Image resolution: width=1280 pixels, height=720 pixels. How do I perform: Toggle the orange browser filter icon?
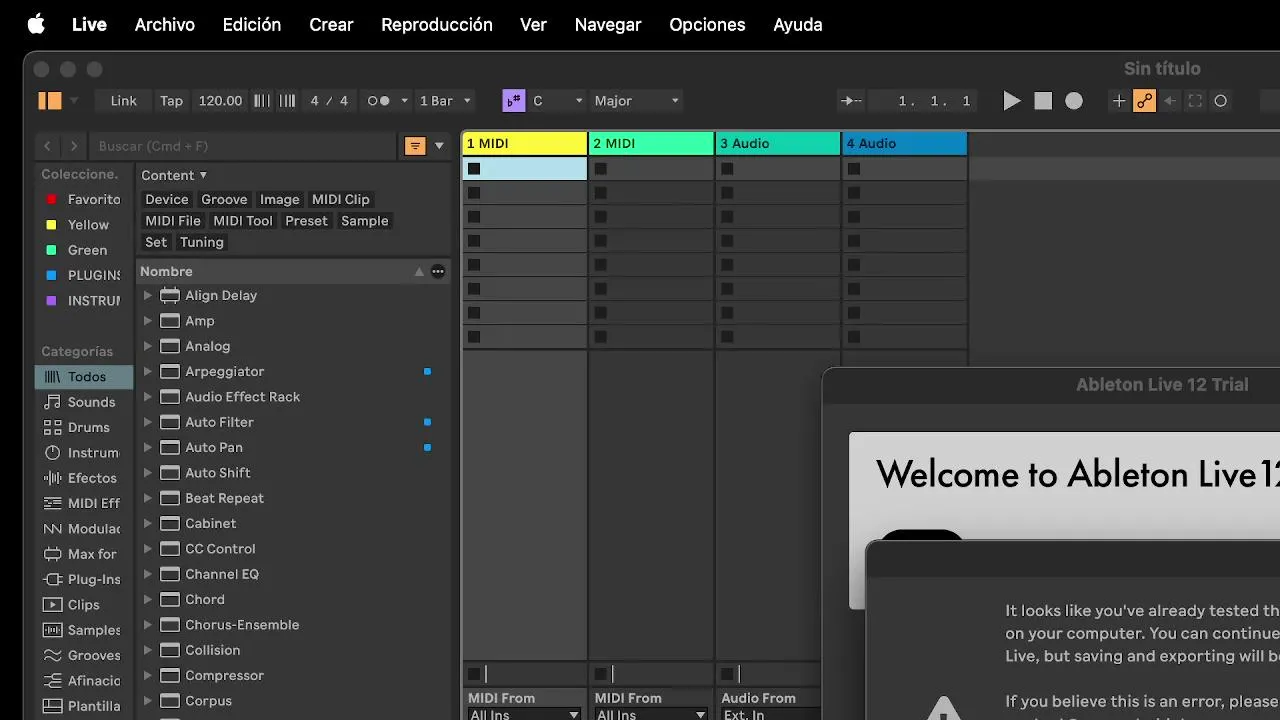coord(415,146)
